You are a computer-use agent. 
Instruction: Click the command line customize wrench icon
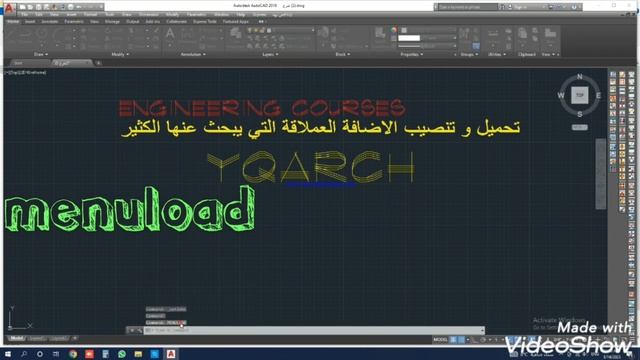point(139,330)
